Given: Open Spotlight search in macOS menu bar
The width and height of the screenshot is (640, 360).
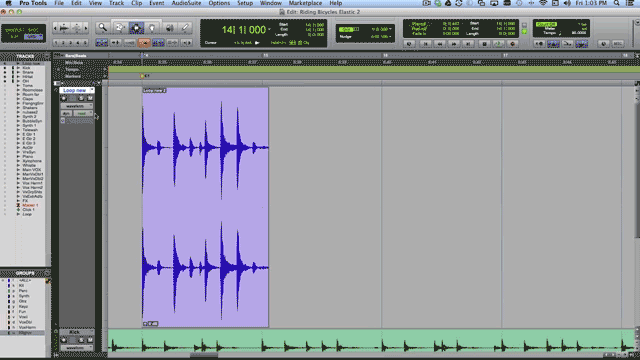Looking at the screenshot, I should click(617, 3).
